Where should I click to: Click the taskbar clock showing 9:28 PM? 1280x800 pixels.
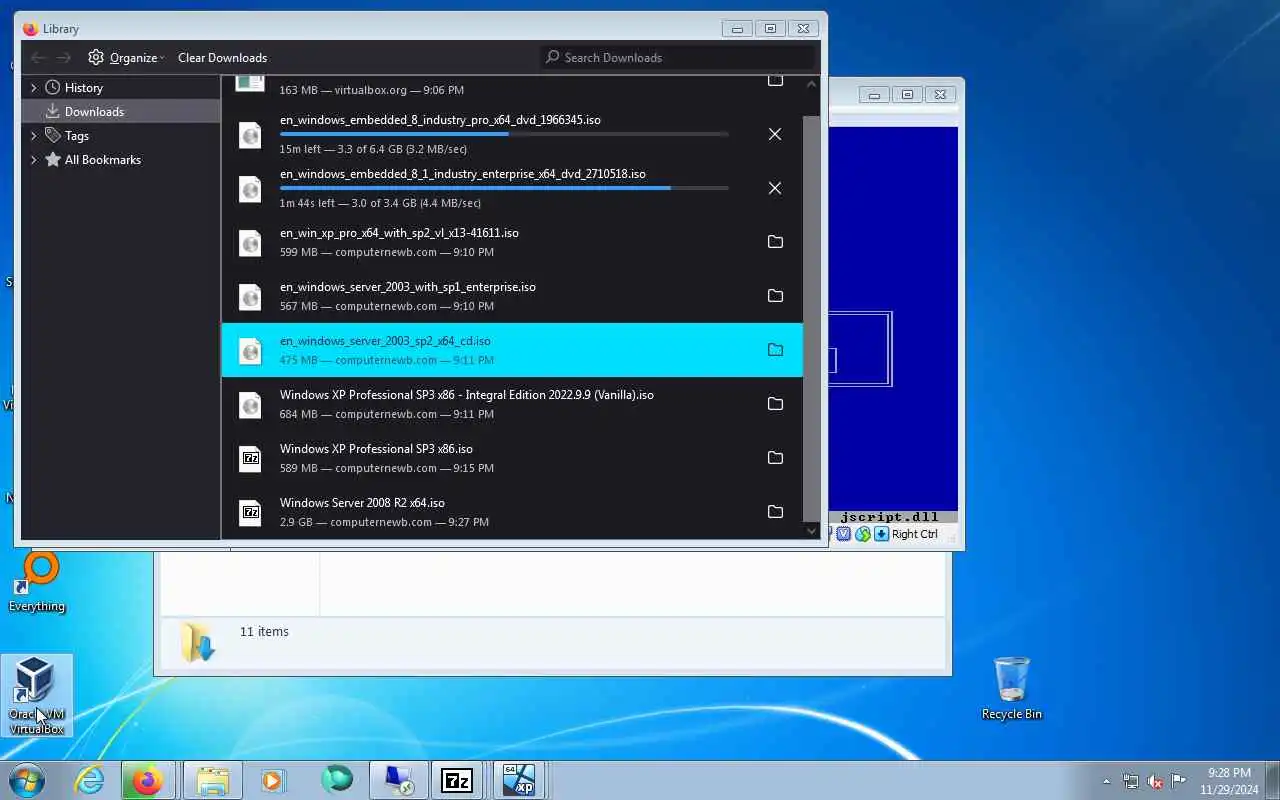pos(1229,781)
